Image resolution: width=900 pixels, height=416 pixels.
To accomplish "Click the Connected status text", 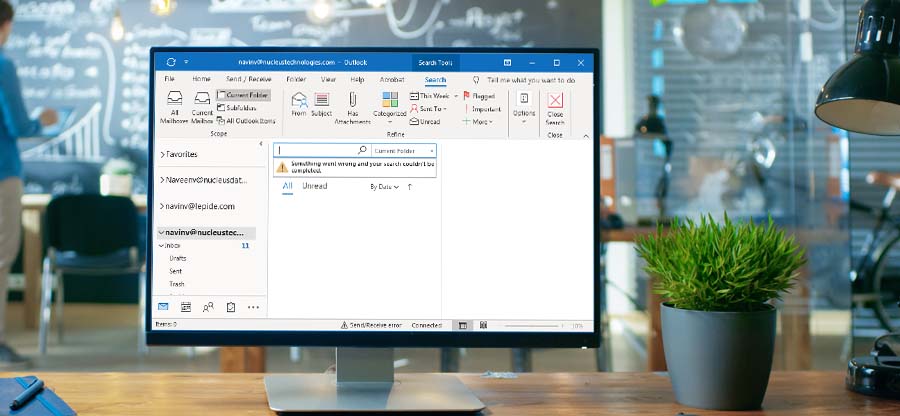I will 426,325.
